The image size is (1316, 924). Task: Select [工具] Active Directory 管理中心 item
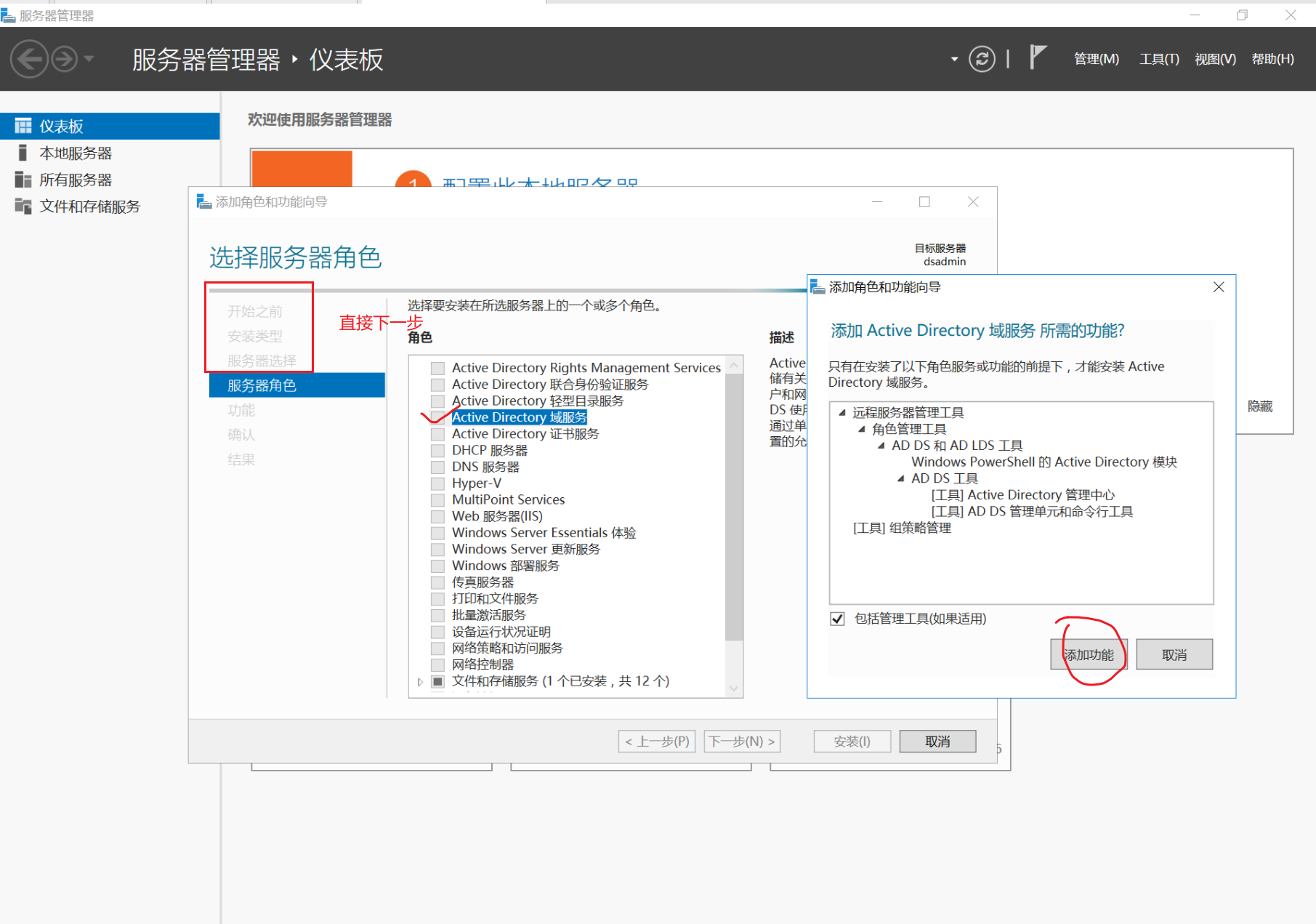pos(1023,495)
